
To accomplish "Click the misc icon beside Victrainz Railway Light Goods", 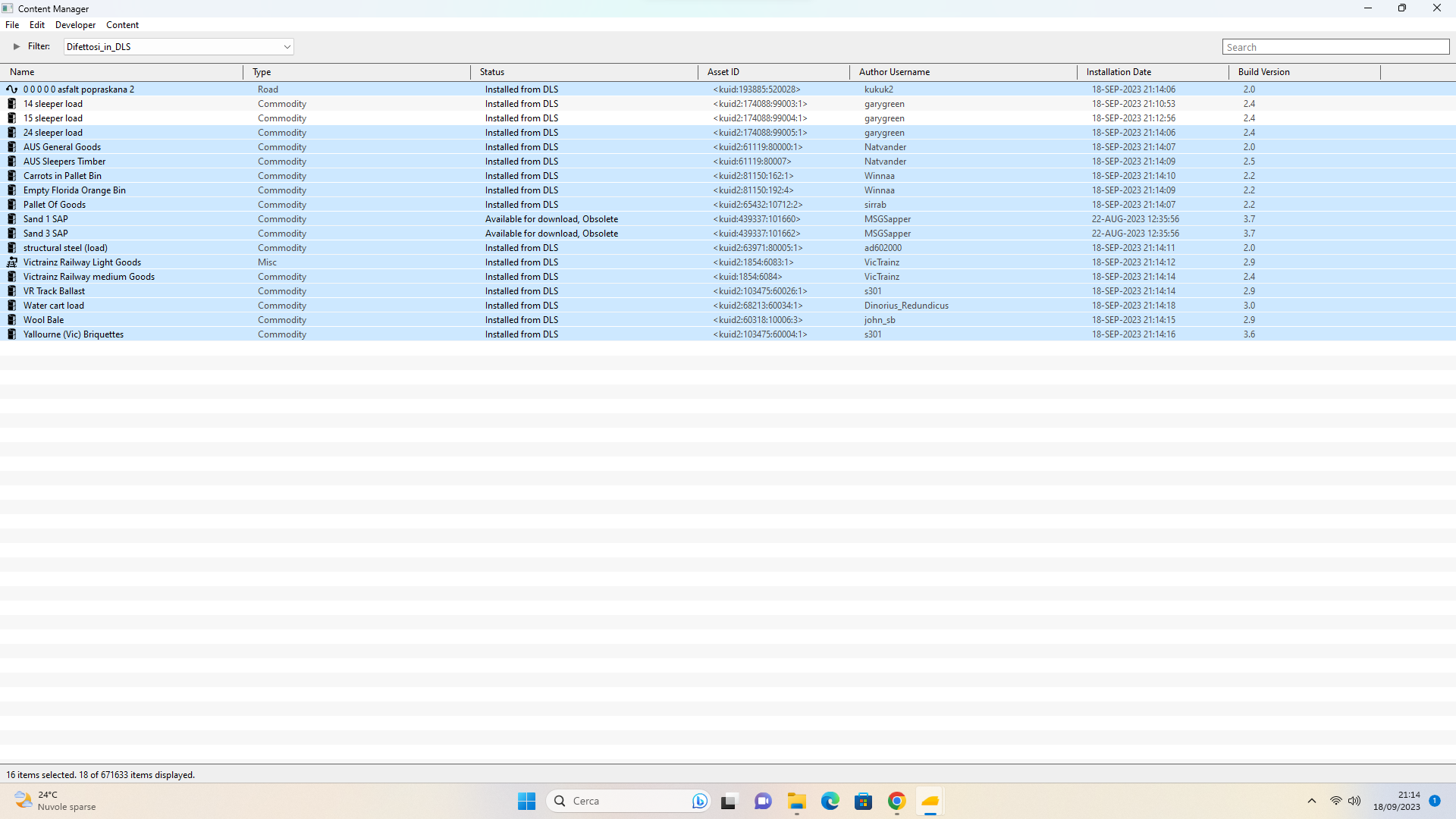I will point(11,262).
